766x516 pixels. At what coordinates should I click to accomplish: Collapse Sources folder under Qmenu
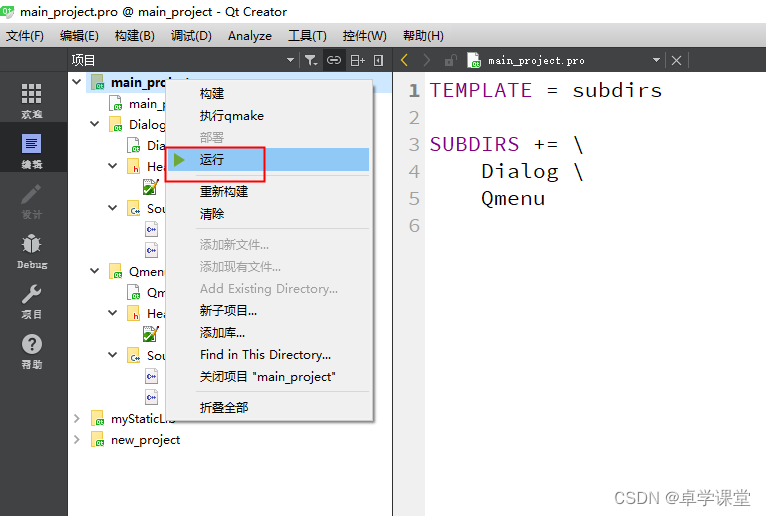tap(112, 355)
